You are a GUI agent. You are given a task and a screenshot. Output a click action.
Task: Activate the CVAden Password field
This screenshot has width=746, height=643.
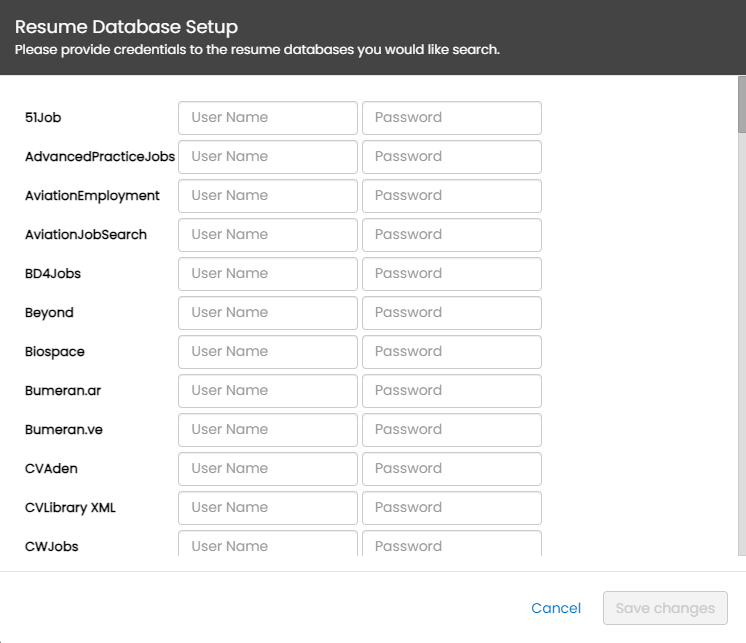point(452,469)
